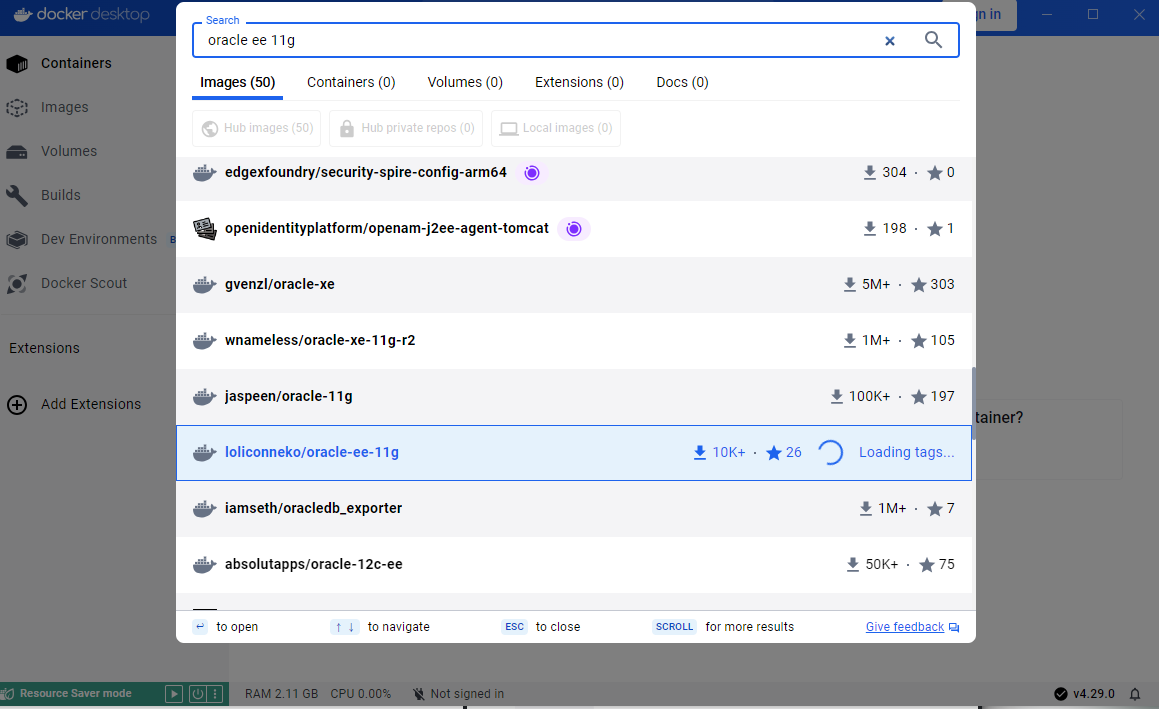Click the magnifier search icon

coord(934,40)
